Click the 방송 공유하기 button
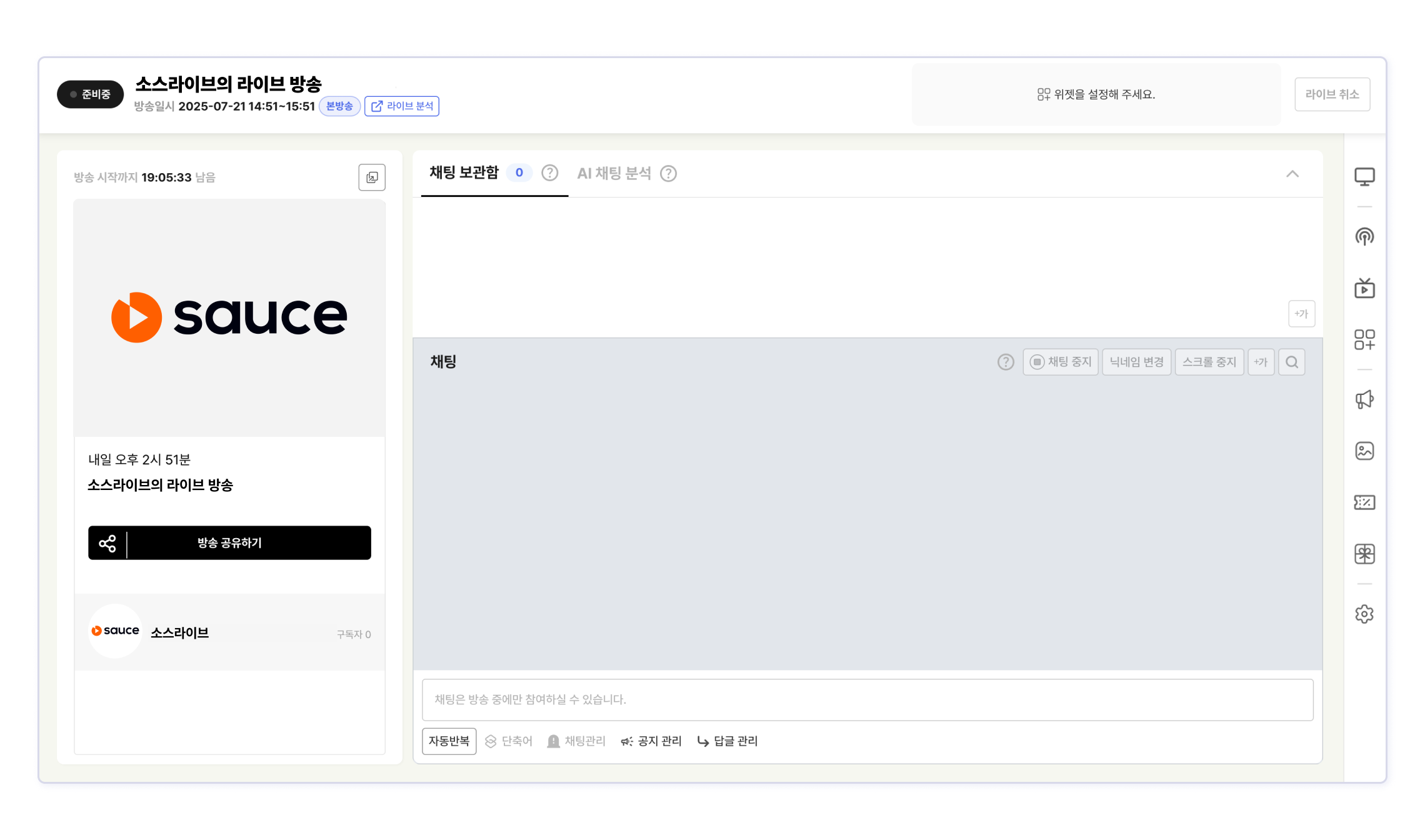Image resolution: width=1425 pixels, height=840 pixels. (229, 543)
